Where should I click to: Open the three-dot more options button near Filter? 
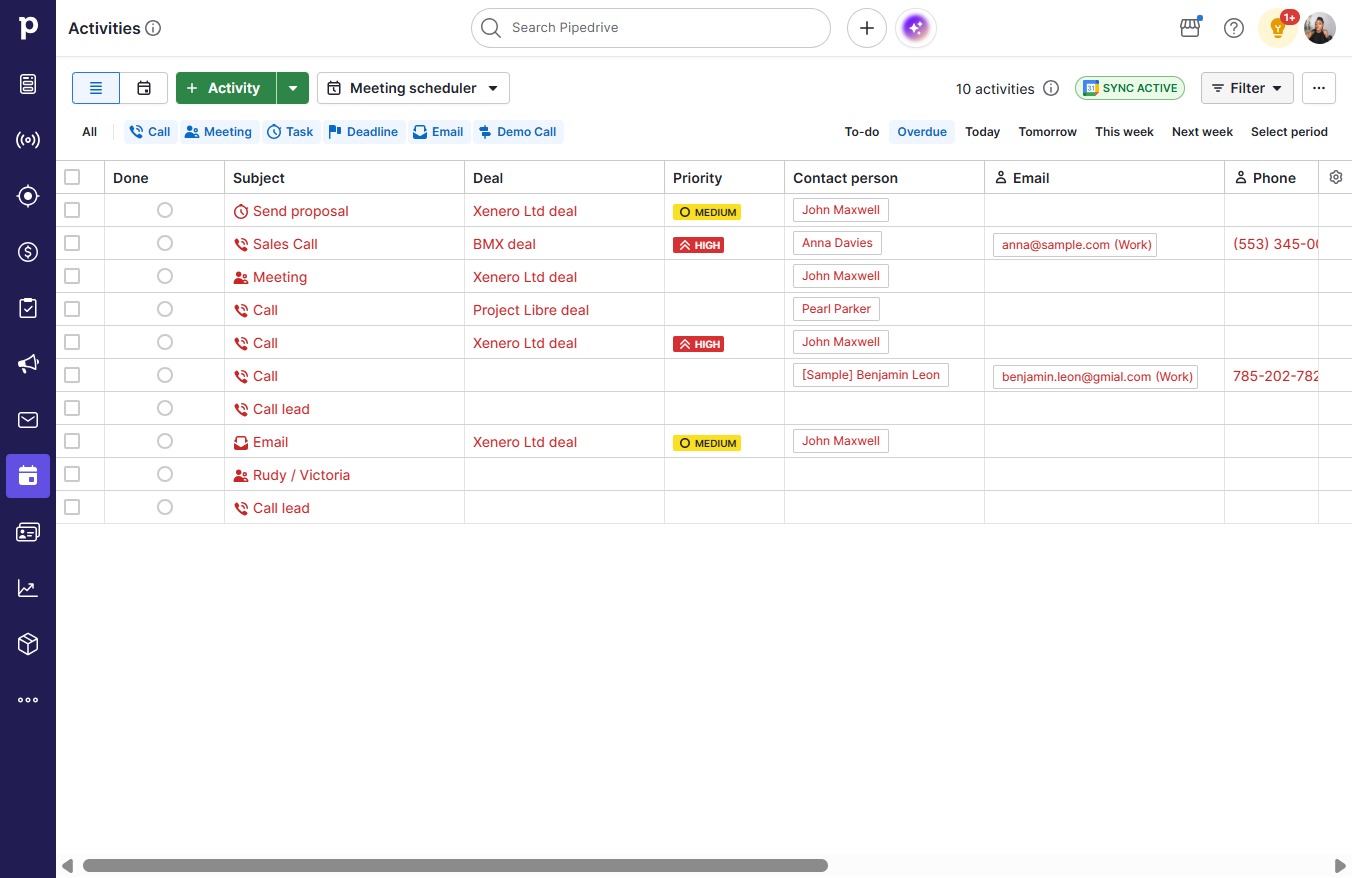point(1319,88)
